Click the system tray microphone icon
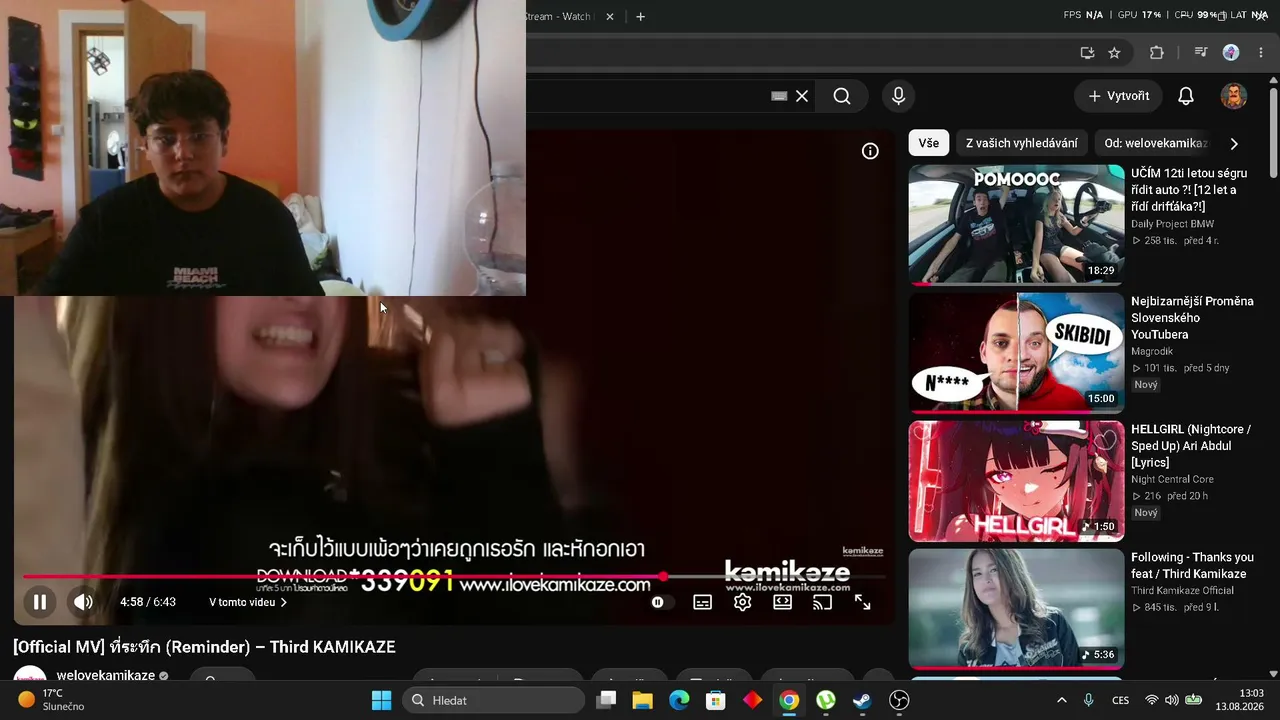This screenshot has height=720, width=1280. tap(1089, 700)
